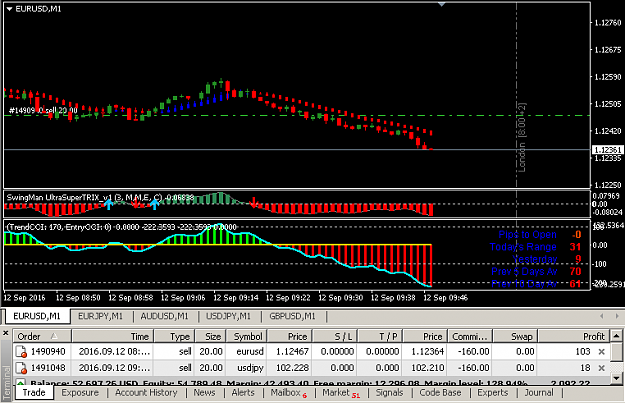Click the sell order icon for order 1490940

tap(21, 352)
